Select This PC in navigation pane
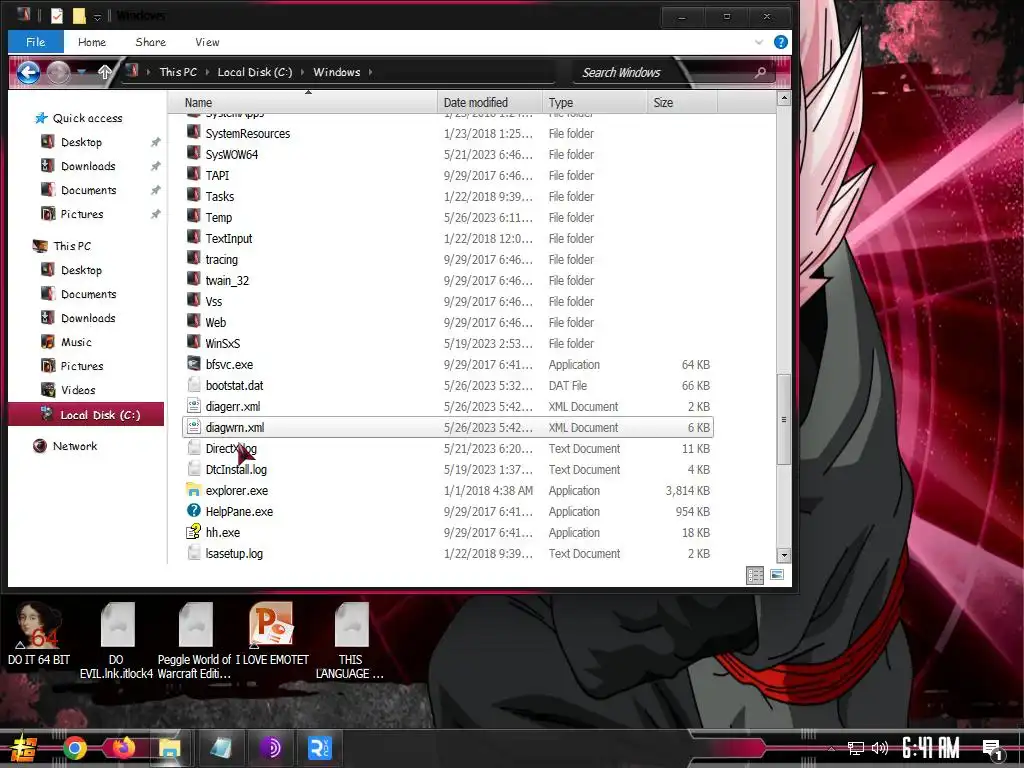Image resolution: width=1024 pixels, height=768 pixels. 72,246
